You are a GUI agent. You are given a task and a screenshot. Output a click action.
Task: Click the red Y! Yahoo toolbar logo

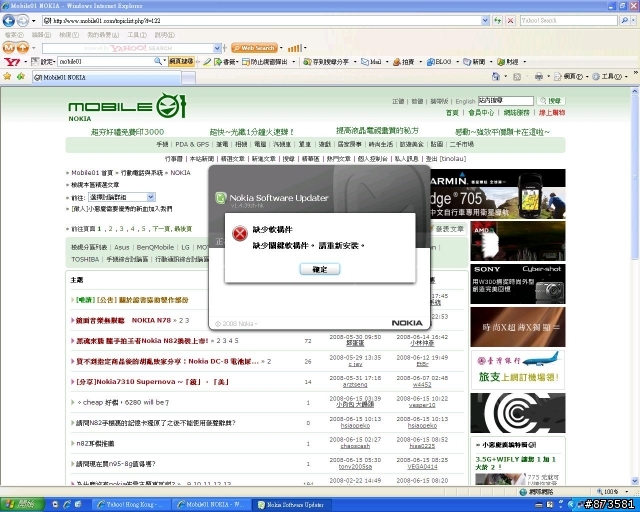point(12,62)
